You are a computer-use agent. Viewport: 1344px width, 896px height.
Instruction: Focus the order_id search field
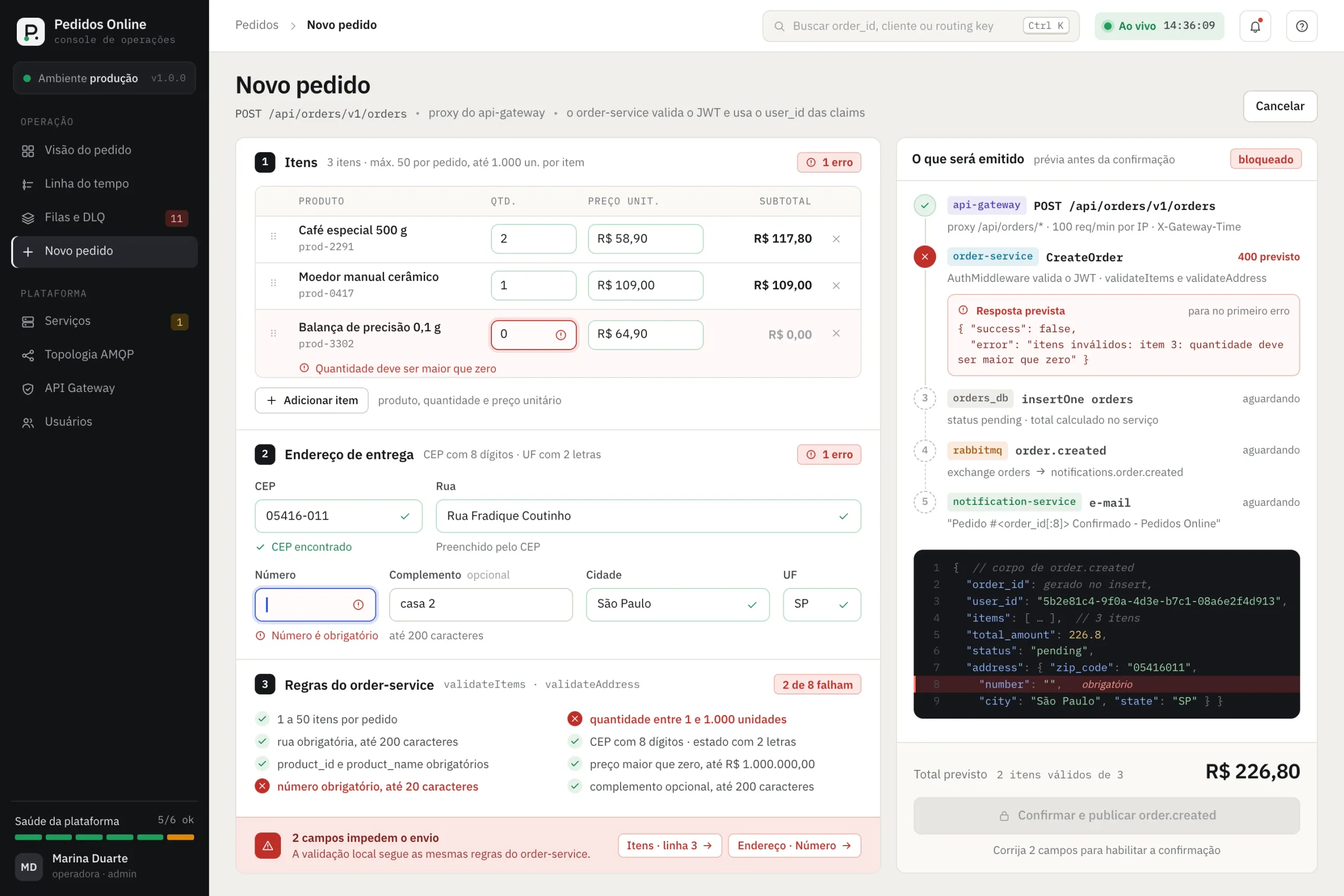tap(920, 26)
